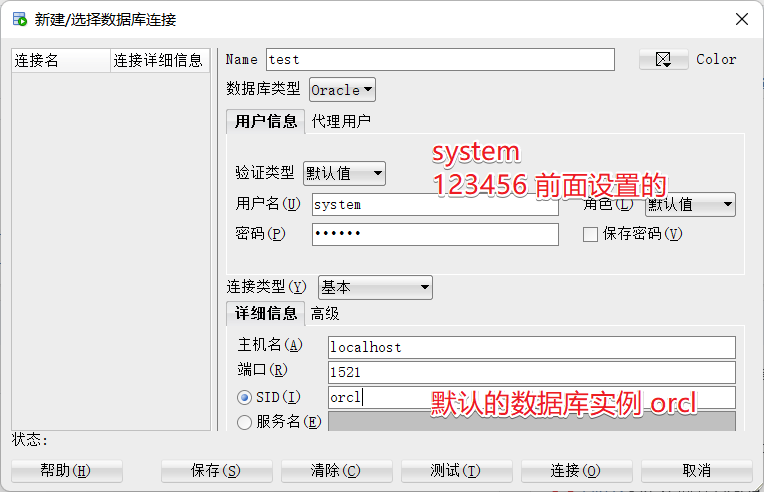
Task: Select the SID radio button
Action: pyautogui.click(x=245, y=398)
